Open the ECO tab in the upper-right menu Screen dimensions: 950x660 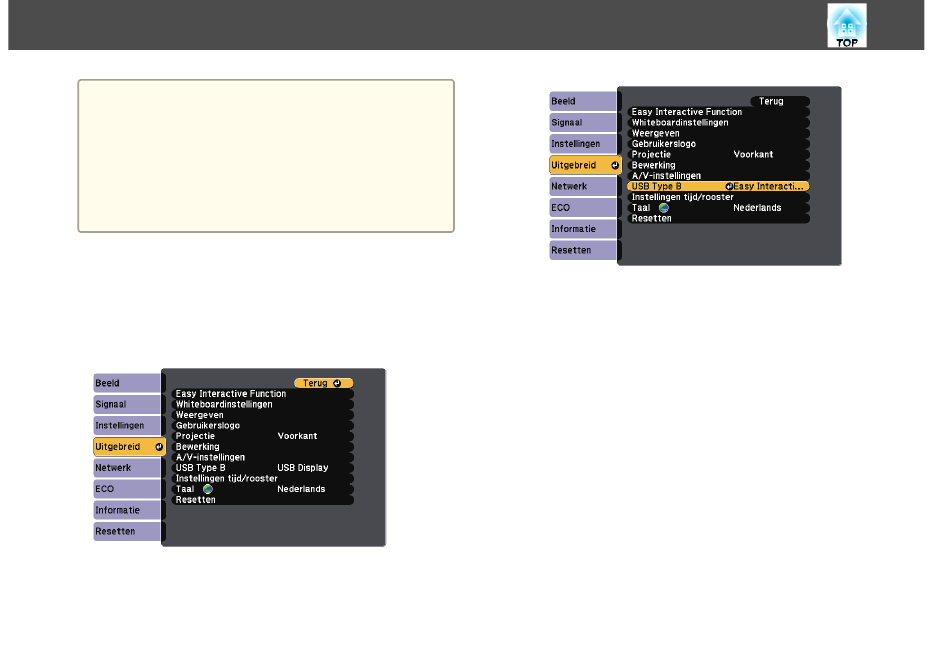click(582, 207)
